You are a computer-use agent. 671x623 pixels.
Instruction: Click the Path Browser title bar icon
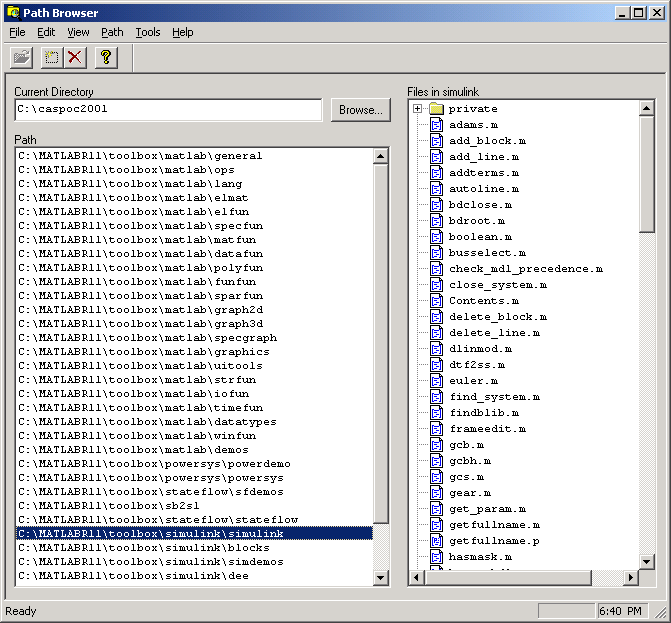pos(13,12)
